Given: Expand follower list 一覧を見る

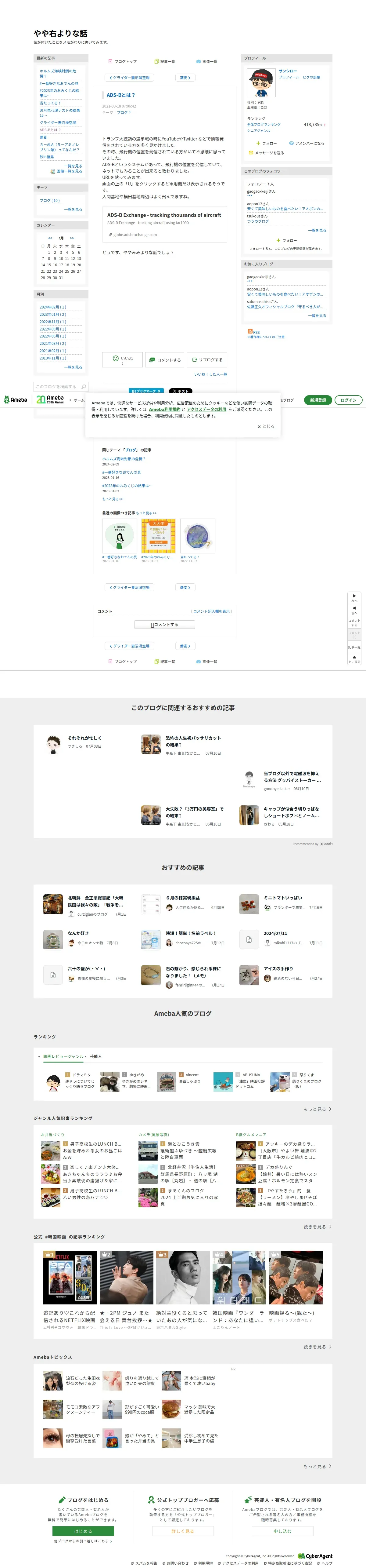Looking at the screenshot, I should [x=317, y=230].
